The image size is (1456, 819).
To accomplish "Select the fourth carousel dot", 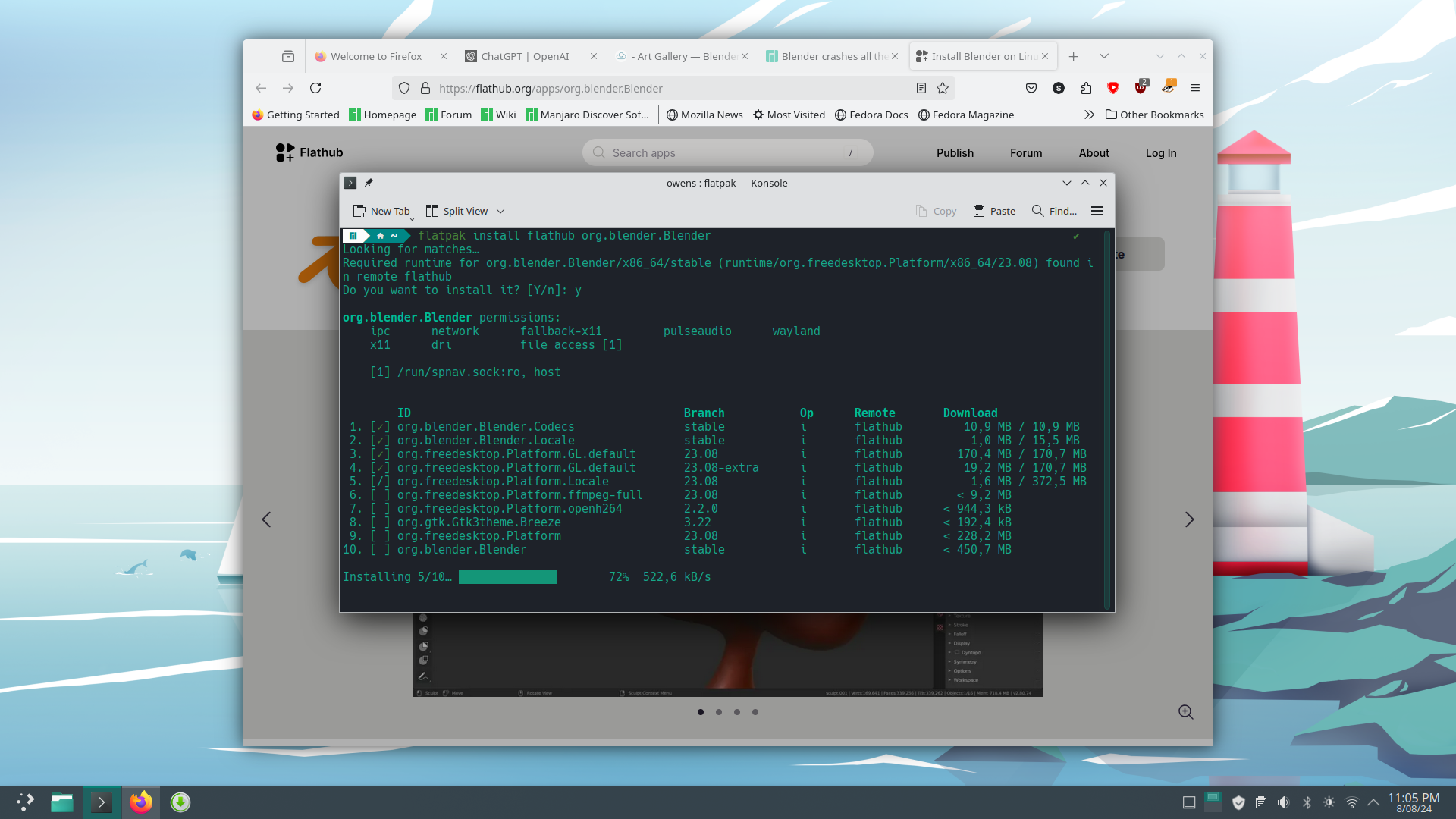I will coord(755,712).
